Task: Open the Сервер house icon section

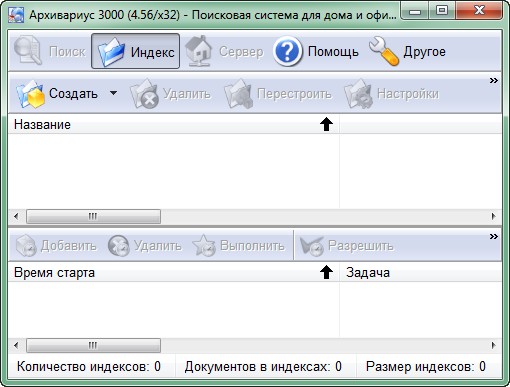Action: coord(199,51)
